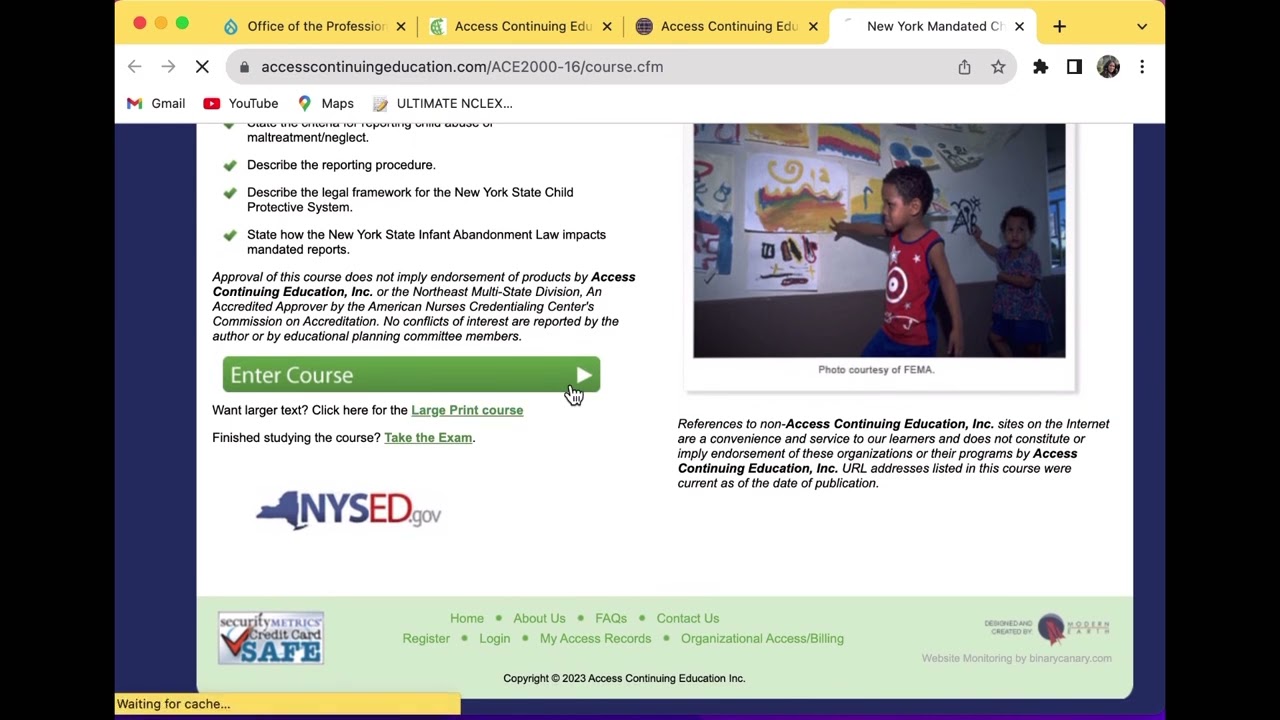This screenshot has height=720, width=1280.
Task: Click the browser forward arrow
Action: tap(168, 67)
